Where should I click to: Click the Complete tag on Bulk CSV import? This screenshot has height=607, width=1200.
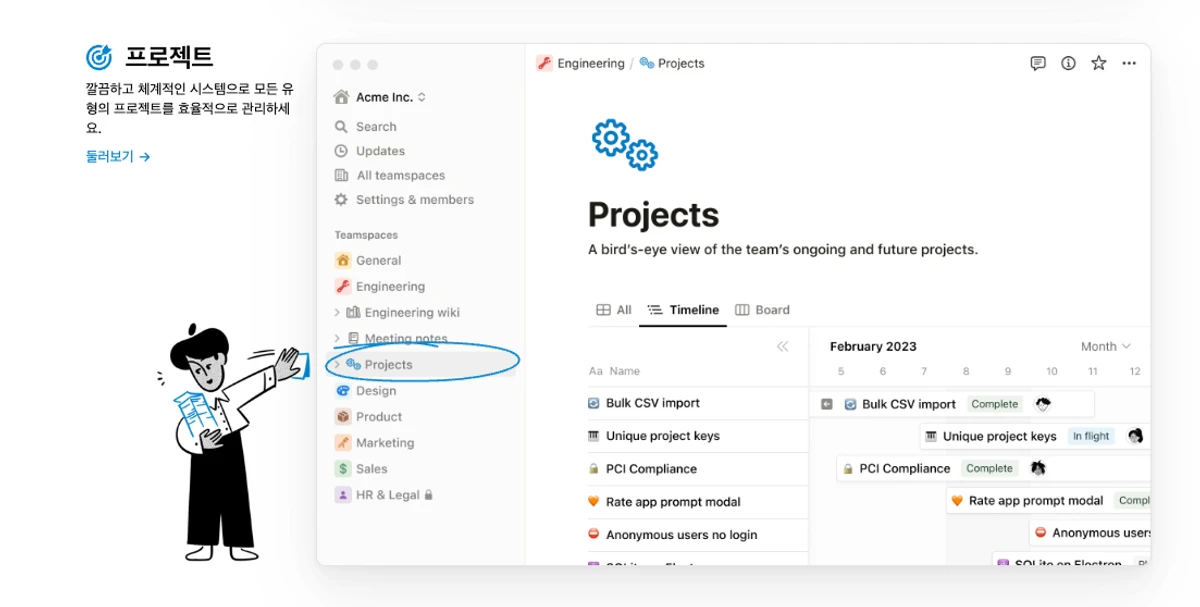click(x=994, y=404)
